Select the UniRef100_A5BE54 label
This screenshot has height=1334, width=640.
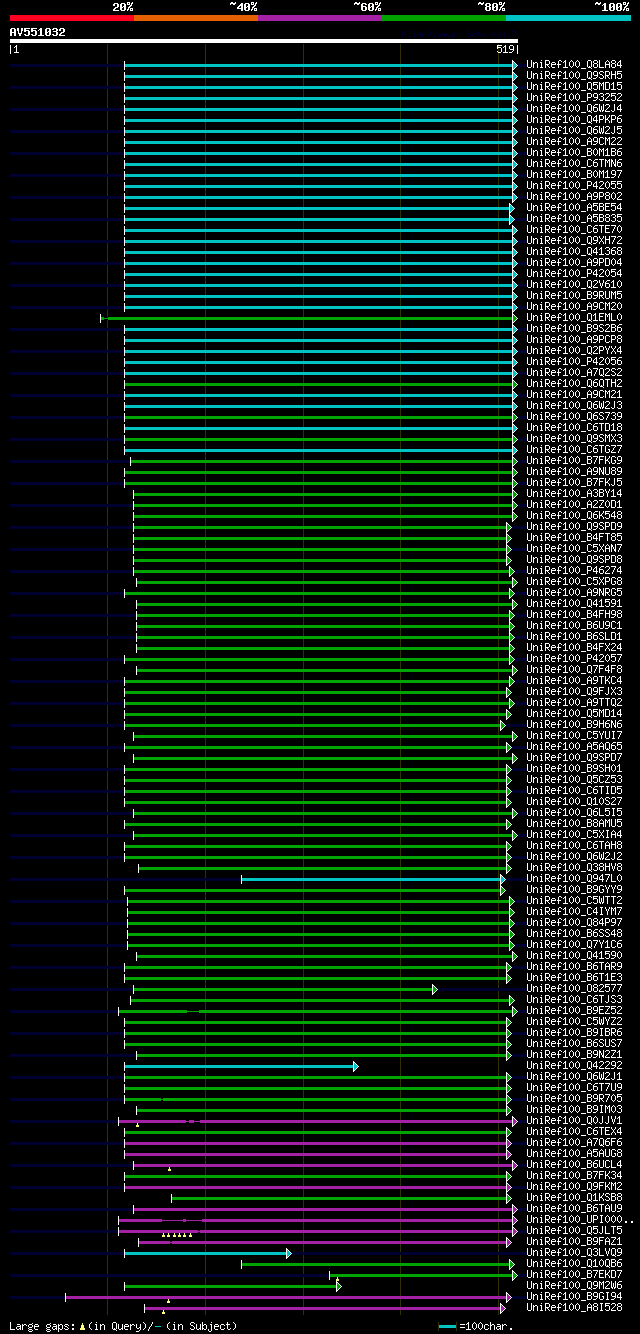pyautogui.click(x=574, y=208)
